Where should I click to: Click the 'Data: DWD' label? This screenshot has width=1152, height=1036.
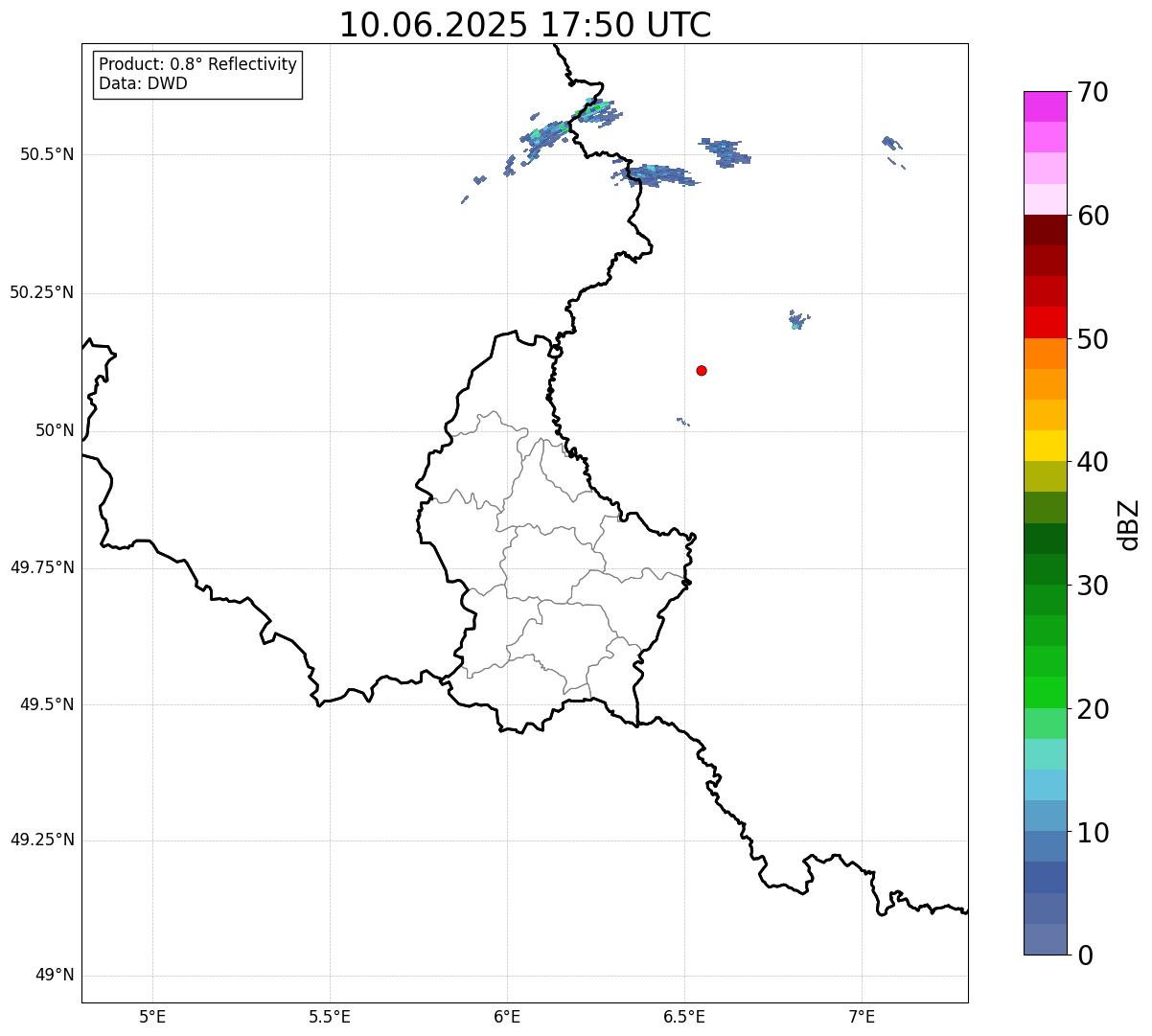pos(143,83)
